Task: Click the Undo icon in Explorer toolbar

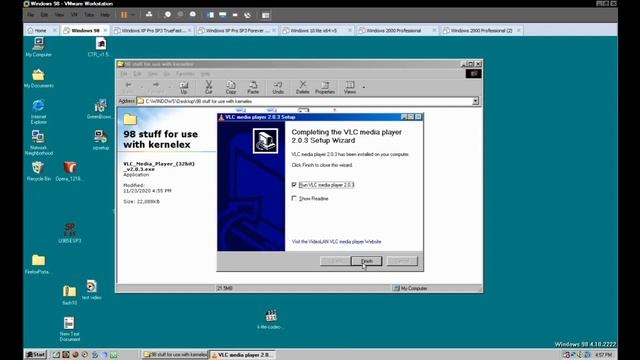Action: pyautogui.click(x=278, y=87)
